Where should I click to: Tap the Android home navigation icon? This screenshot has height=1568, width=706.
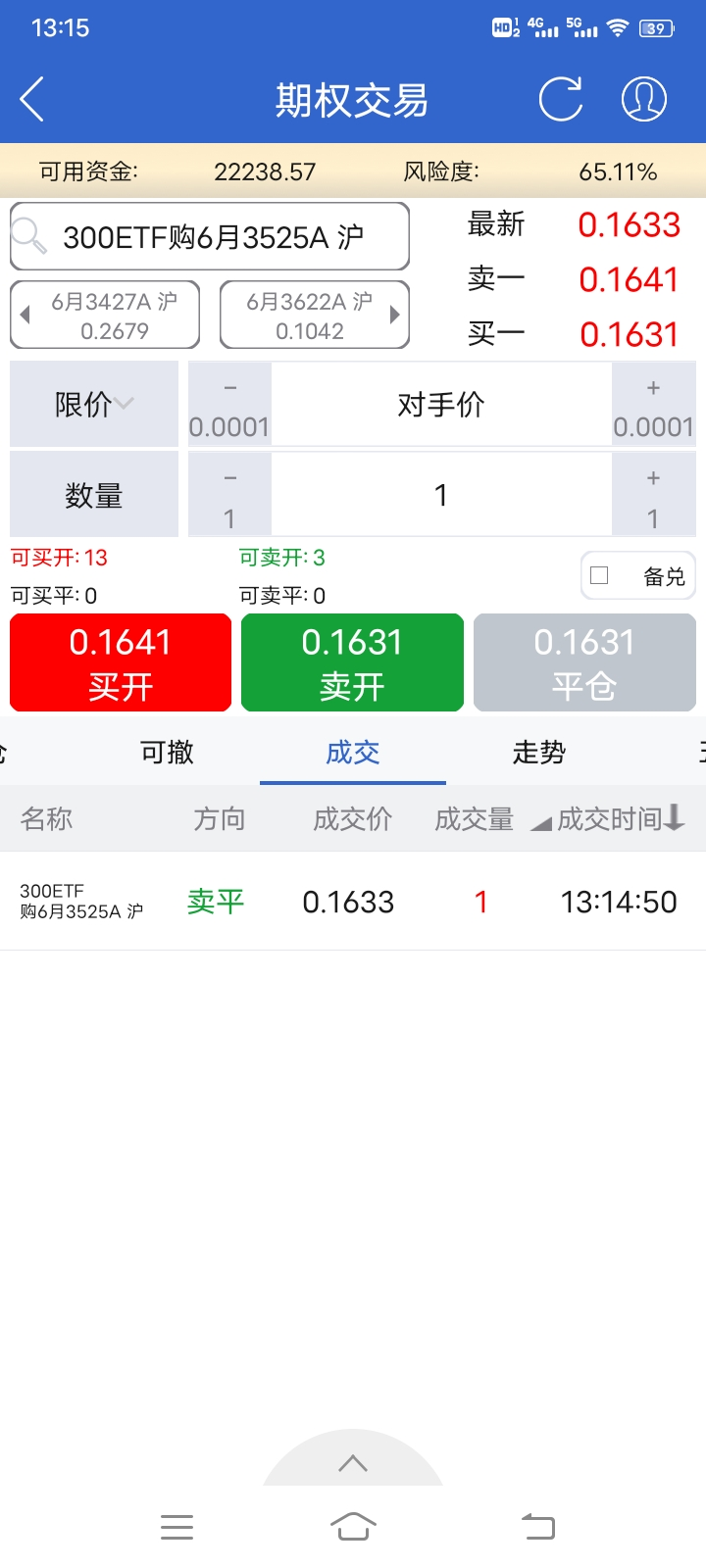tap(353, 1526)
